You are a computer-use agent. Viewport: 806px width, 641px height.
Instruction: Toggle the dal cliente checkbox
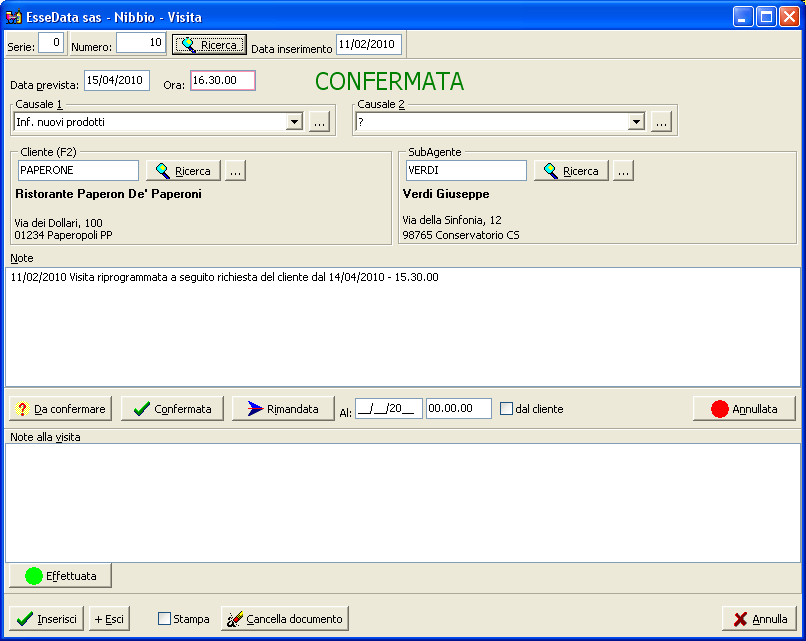(x=506, y=409)
